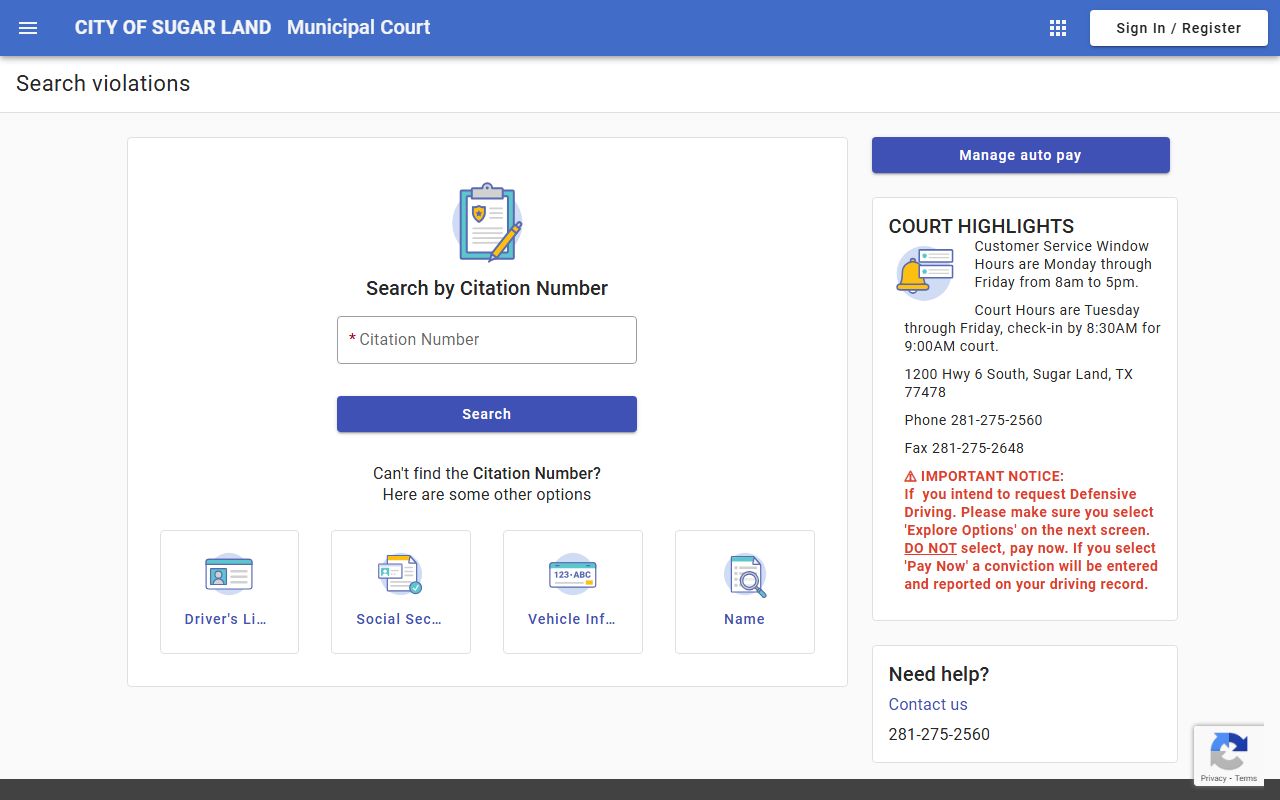Open the Contact us link
The width and height of the screenshot is (1280, 800).
click(x=928, y=704)
